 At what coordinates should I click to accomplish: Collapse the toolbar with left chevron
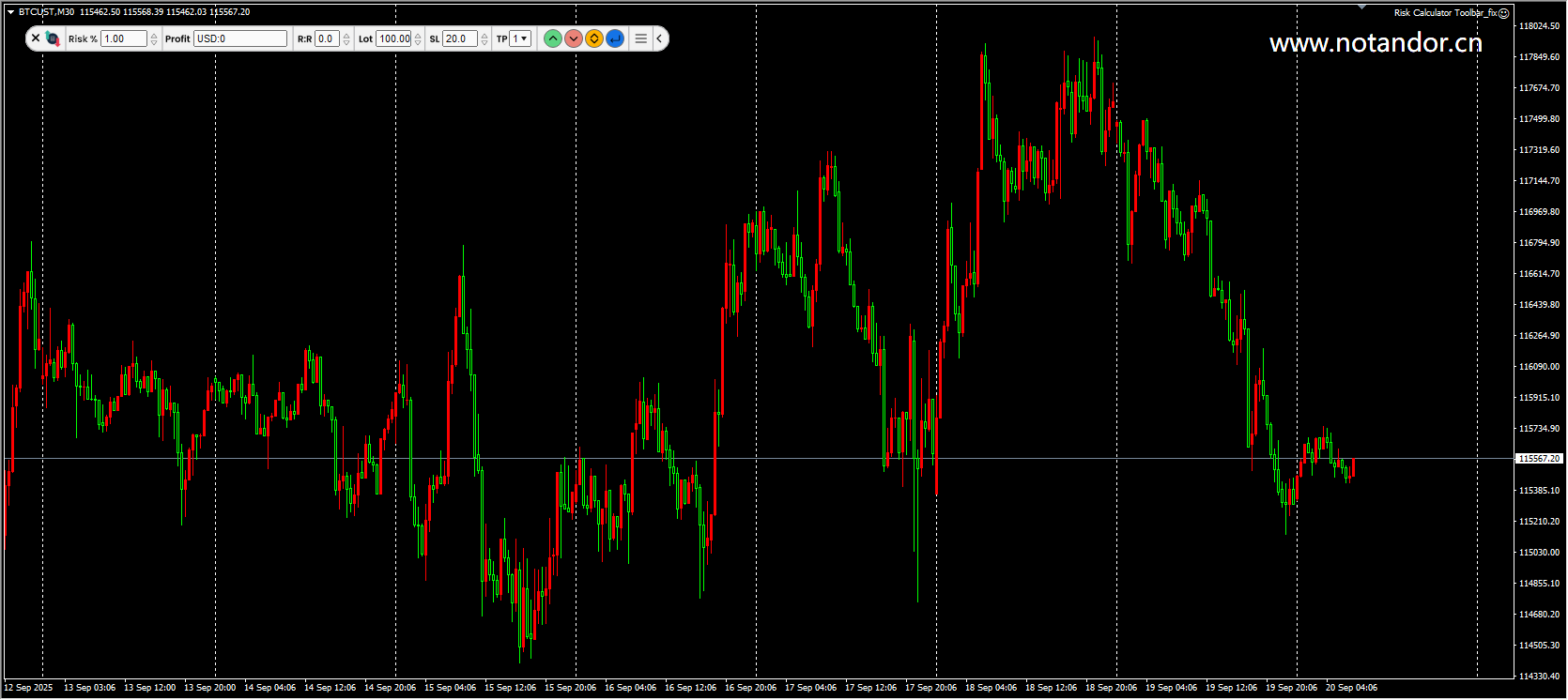tap(660, 38)
